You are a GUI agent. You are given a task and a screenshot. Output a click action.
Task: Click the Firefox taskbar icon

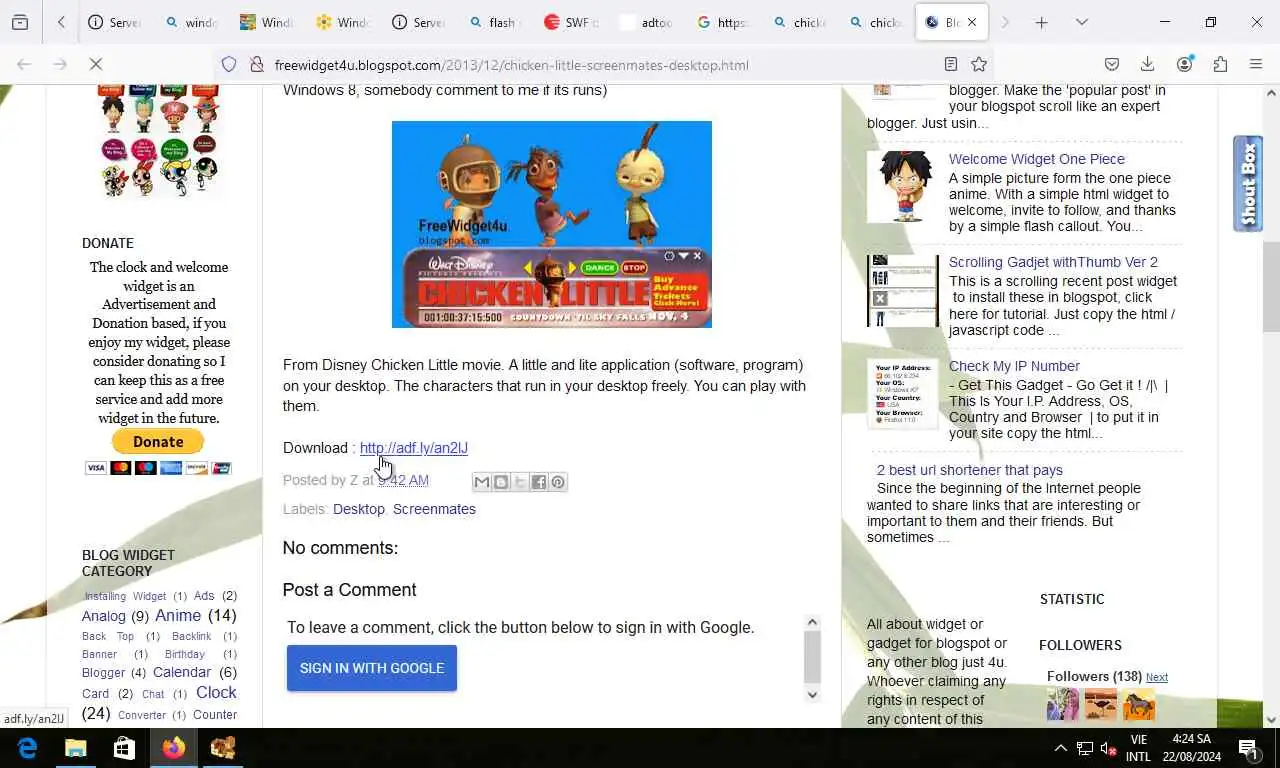click(x=173, y=748)
